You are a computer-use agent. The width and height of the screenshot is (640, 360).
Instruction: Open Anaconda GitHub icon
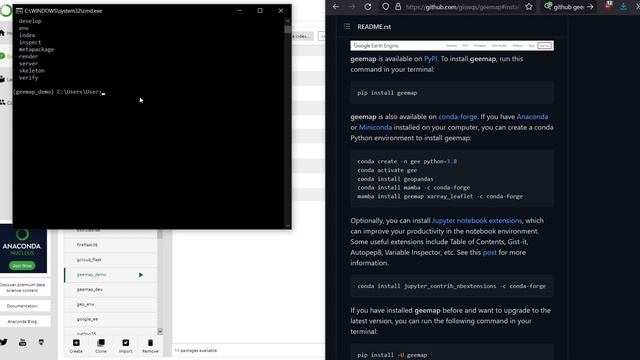click(41, 342)
